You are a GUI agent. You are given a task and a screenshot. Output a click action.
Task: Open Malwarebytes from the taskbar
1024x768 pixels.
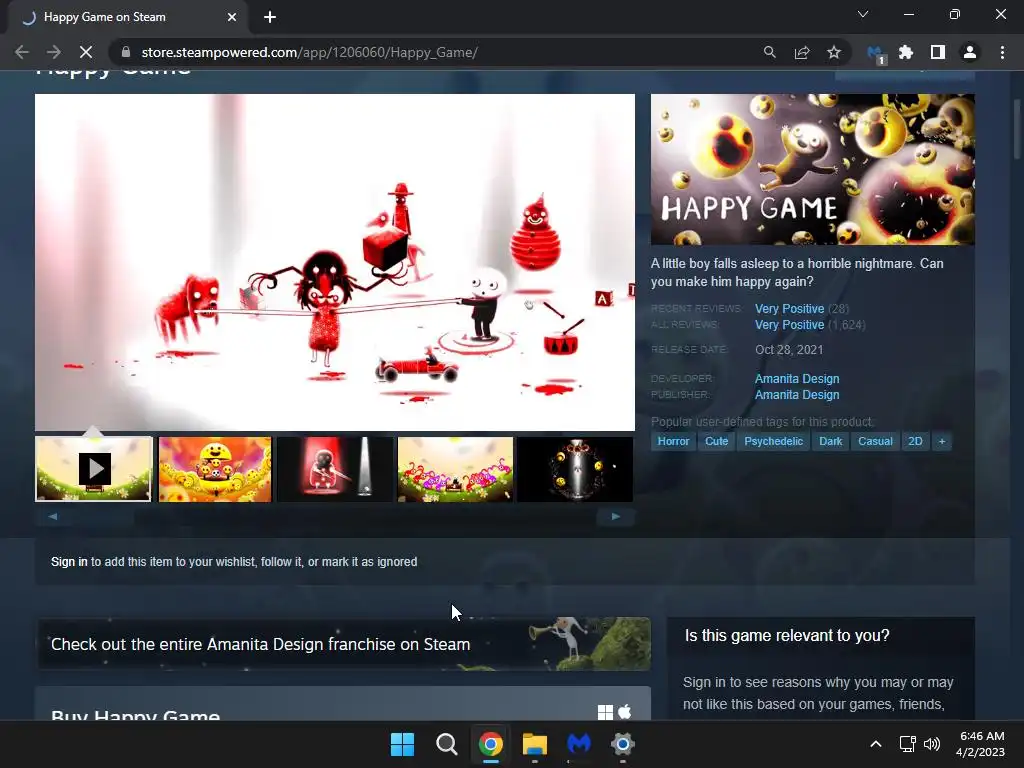[579, 744]
